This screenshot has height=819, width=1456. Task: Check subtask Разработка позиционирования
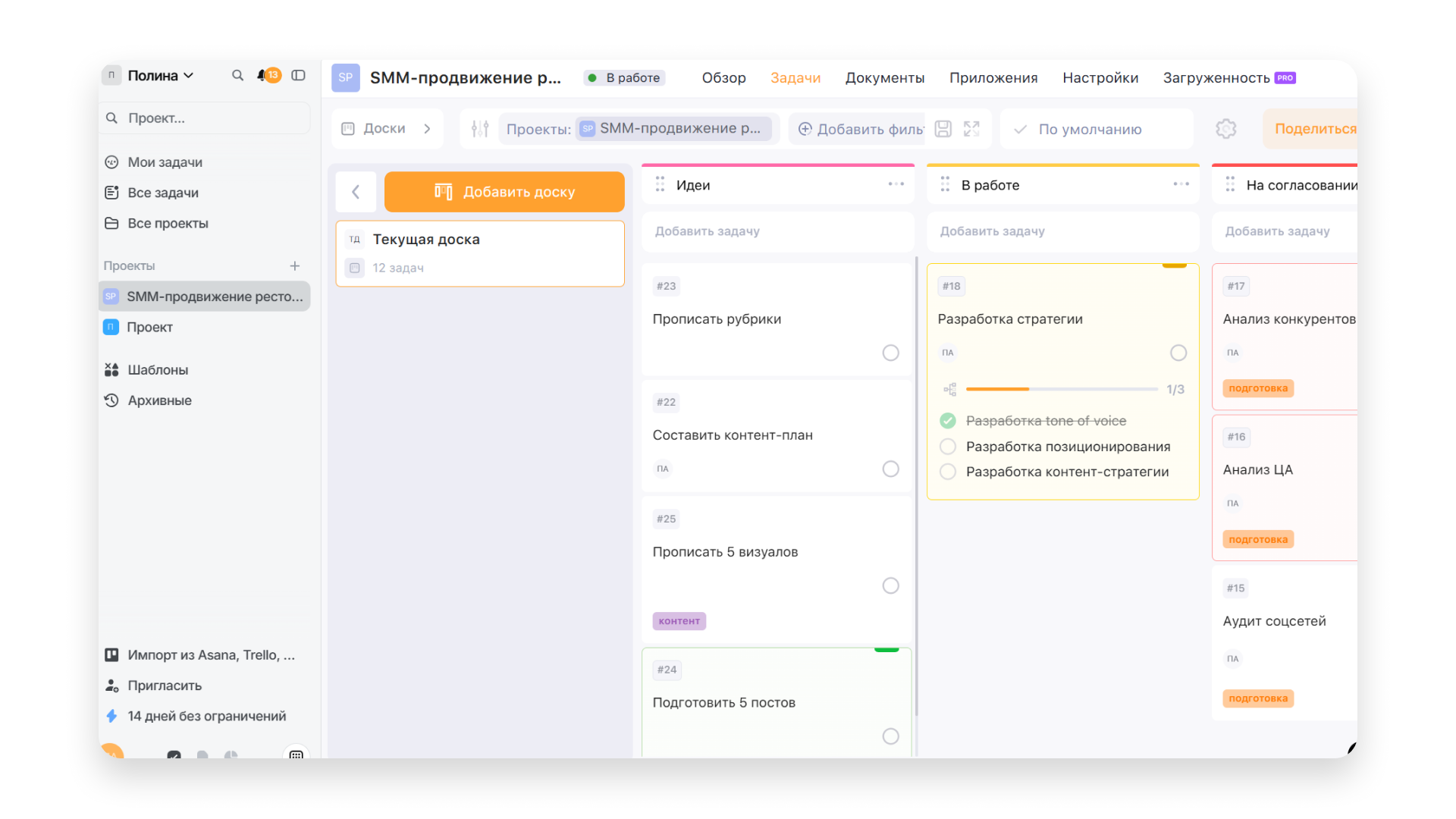pos(948,447)
